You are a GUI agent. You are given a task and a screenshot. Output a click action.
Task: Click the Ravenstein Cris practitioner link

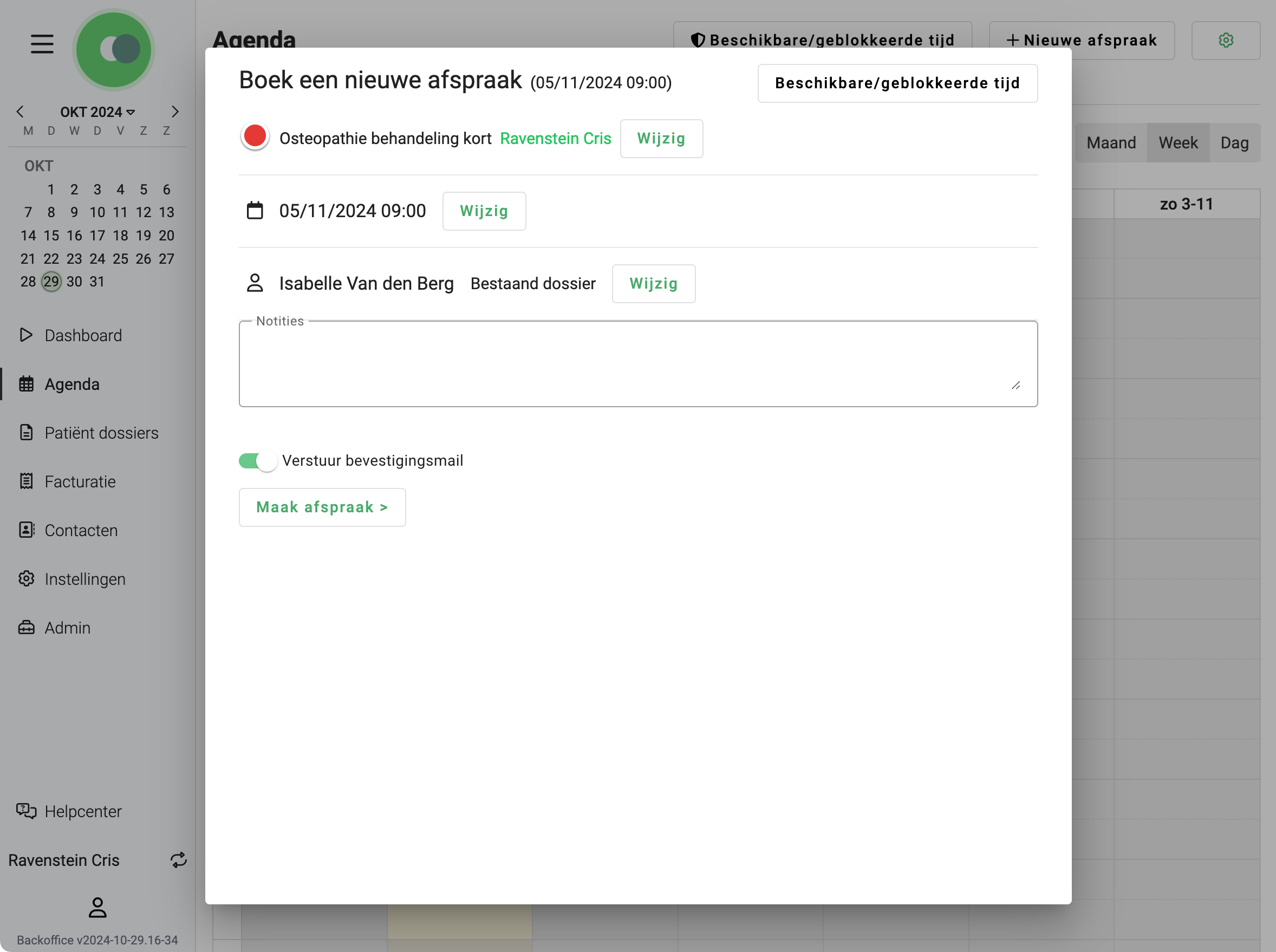[x=555, y=139]
